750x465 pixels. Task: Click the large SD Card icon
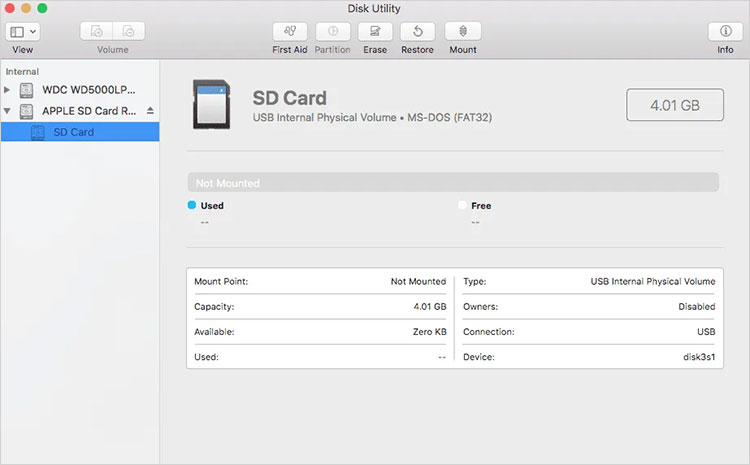coord(211,106)
